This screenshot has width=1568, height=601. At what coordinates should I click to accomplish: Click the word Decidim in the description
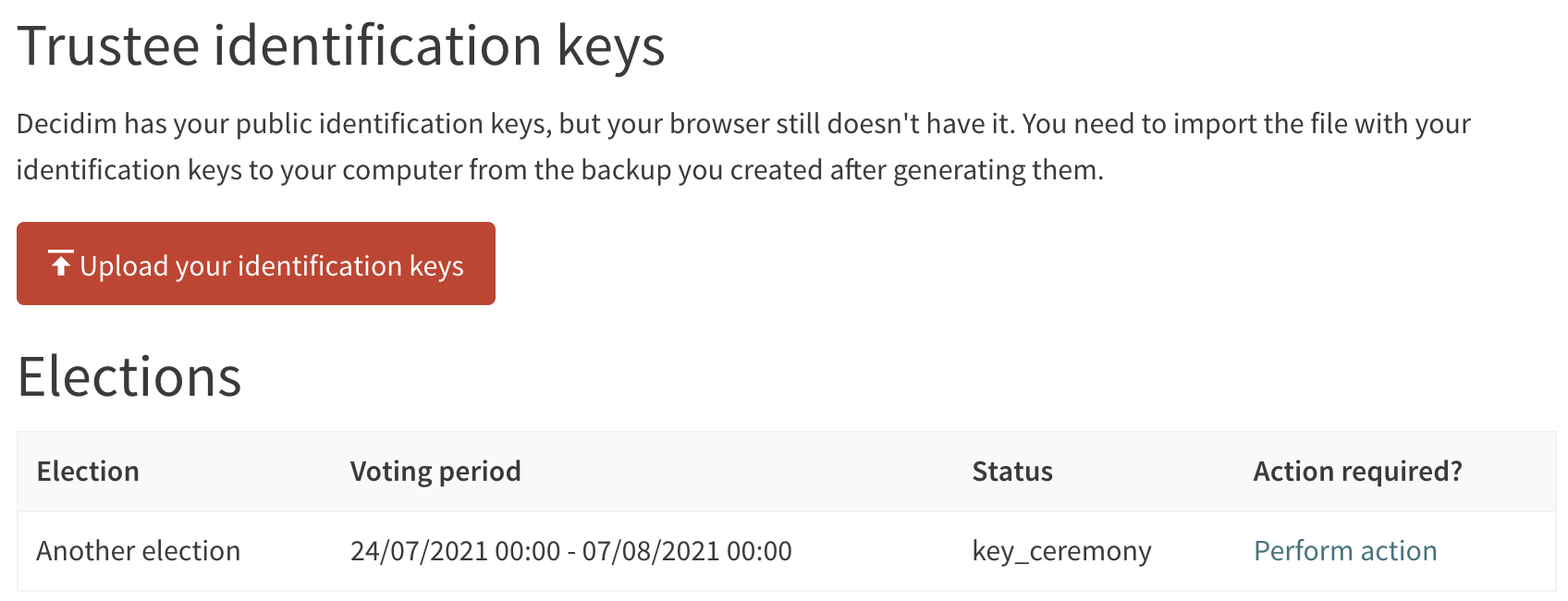point(67,124)
